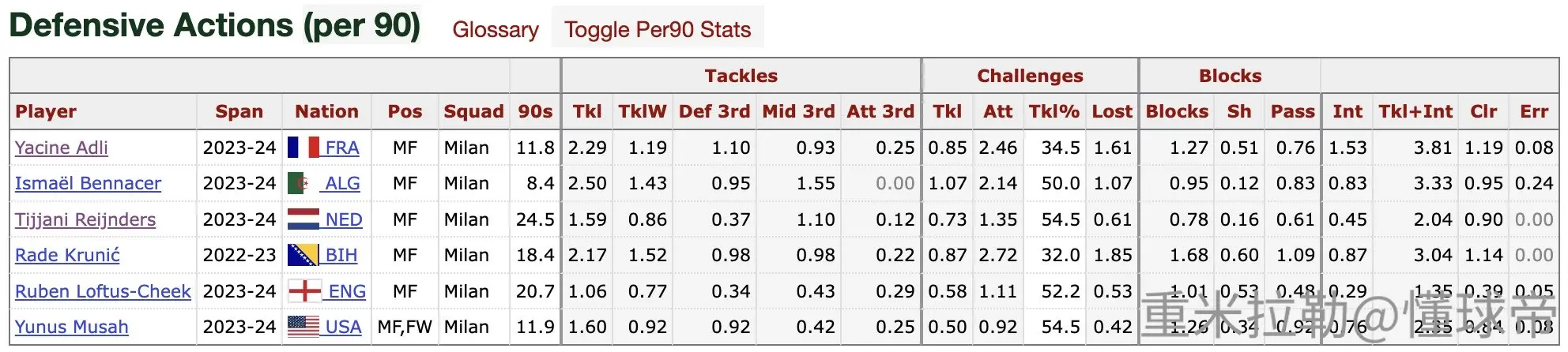Sort table by 90s column

point(535,111)
